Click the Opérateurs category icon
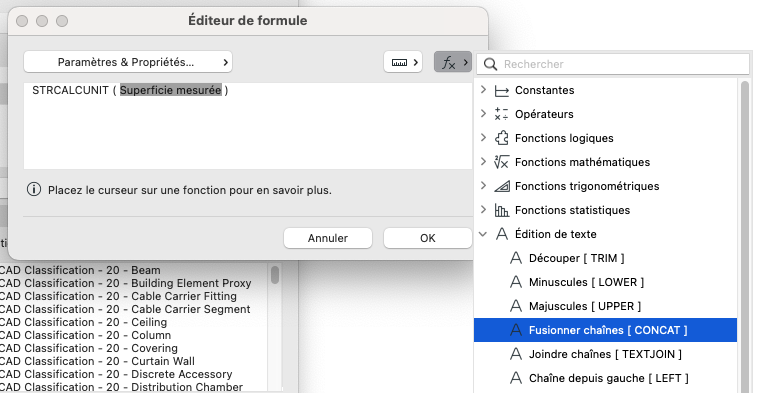This screenshot has width=767, height=393. click(x=501, y=114)
